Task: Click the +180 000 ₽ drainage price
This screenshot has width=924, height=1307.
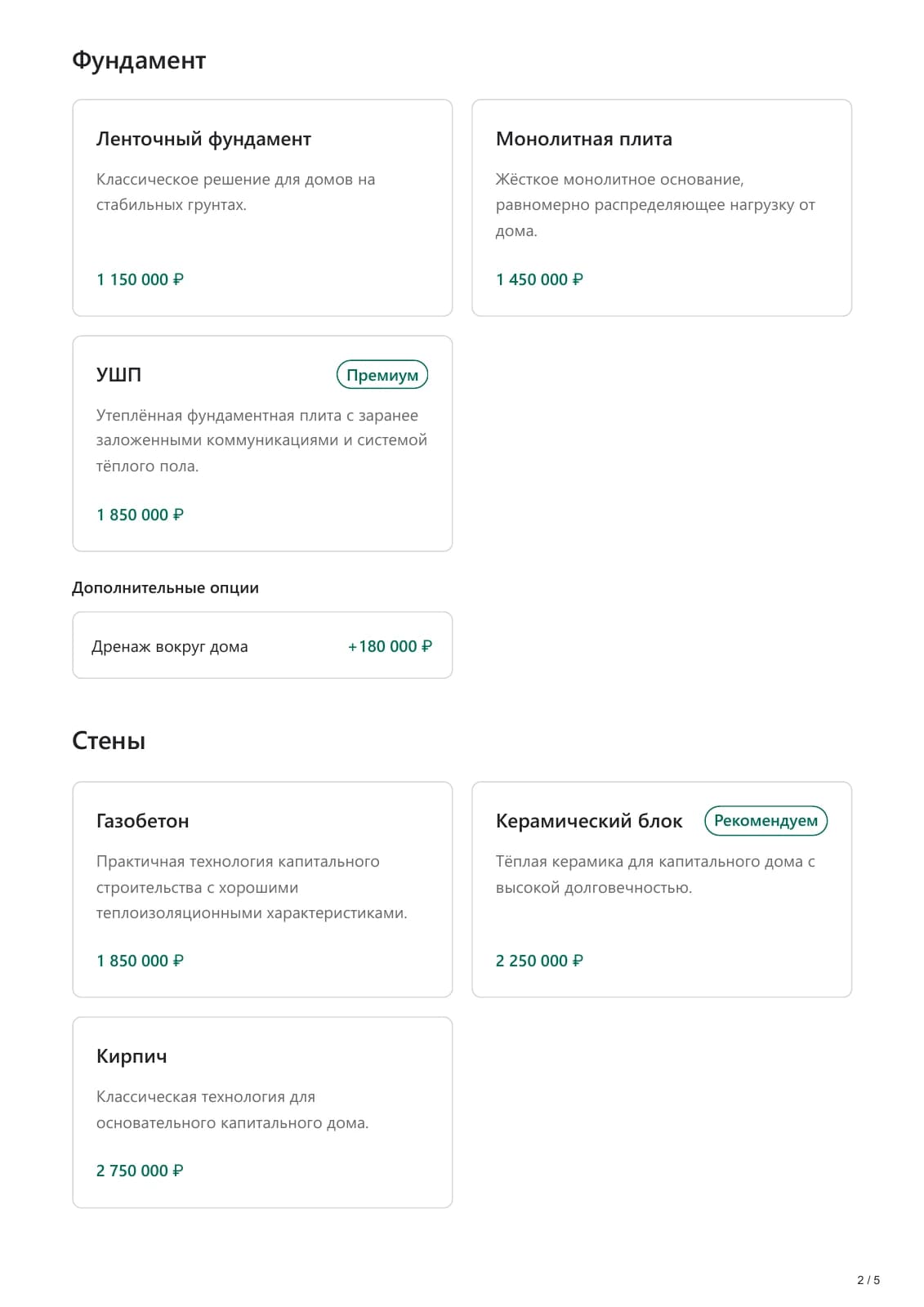Action: click(x=390, y=646)
